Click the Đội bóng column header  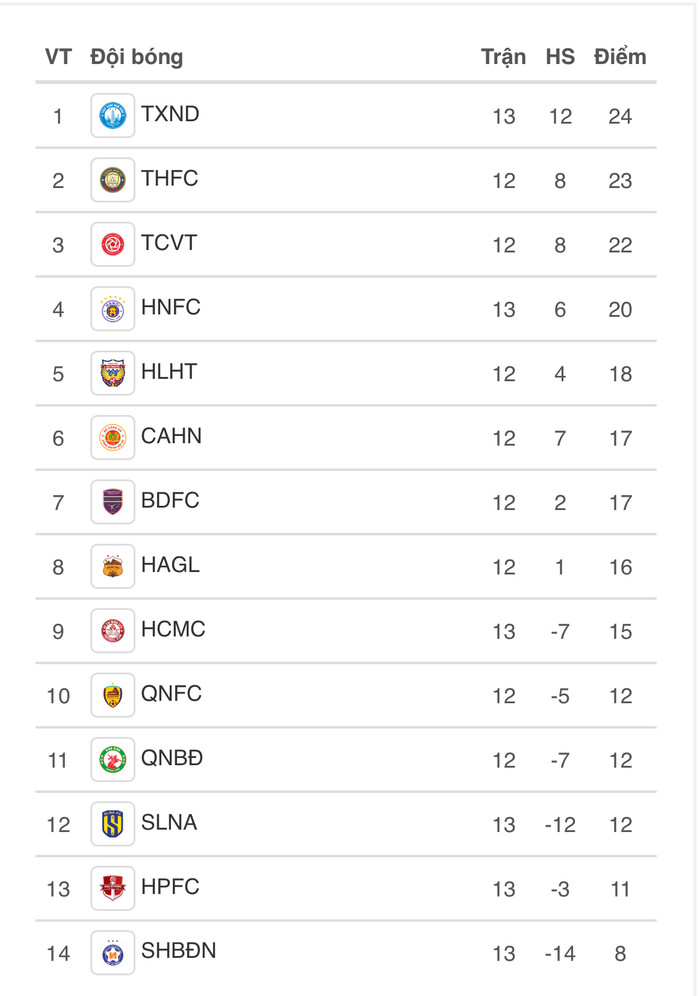[x=136, y=56]
